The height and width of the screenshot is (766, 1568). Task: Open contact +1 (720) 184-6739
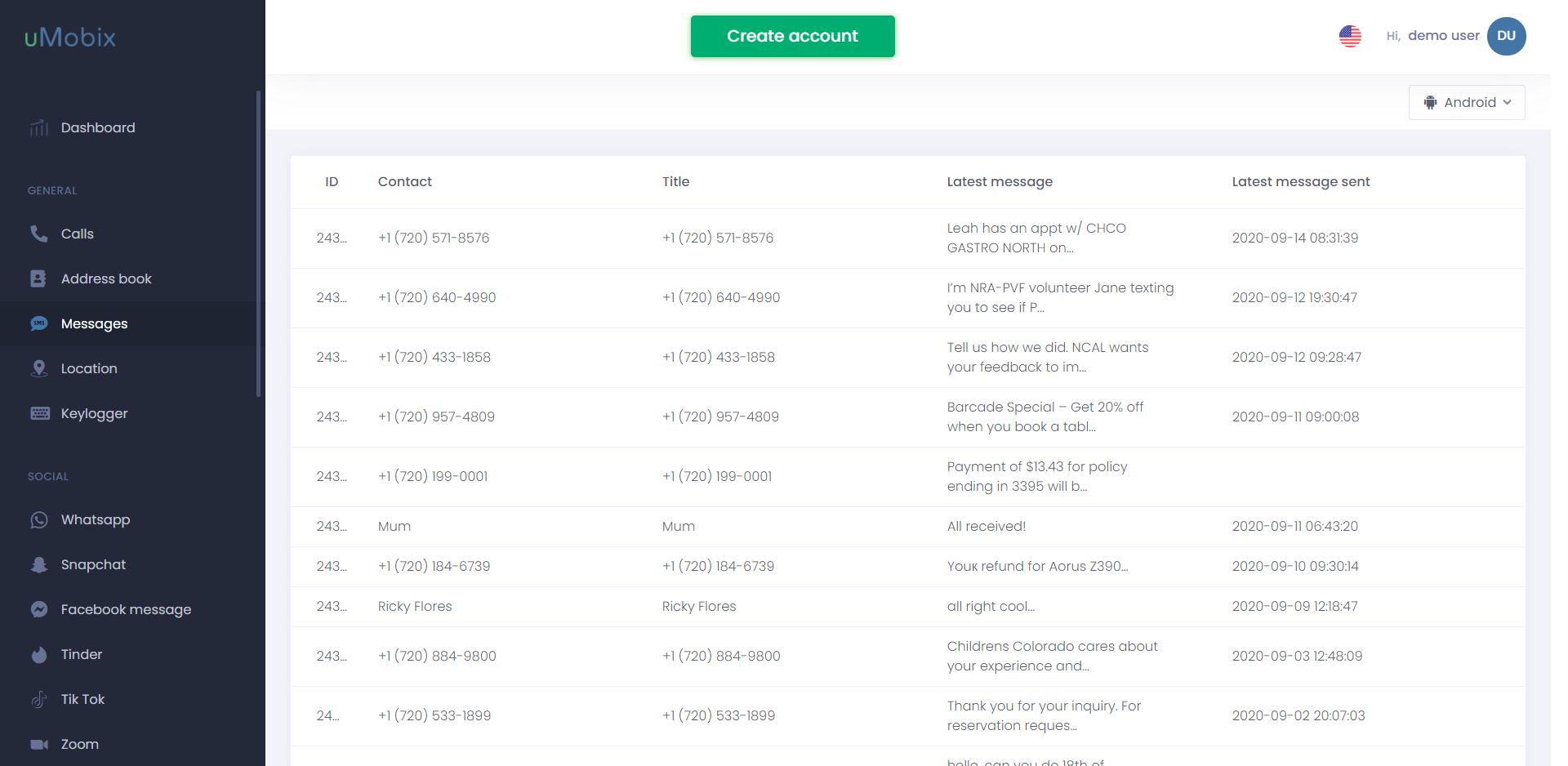[434, 566]
